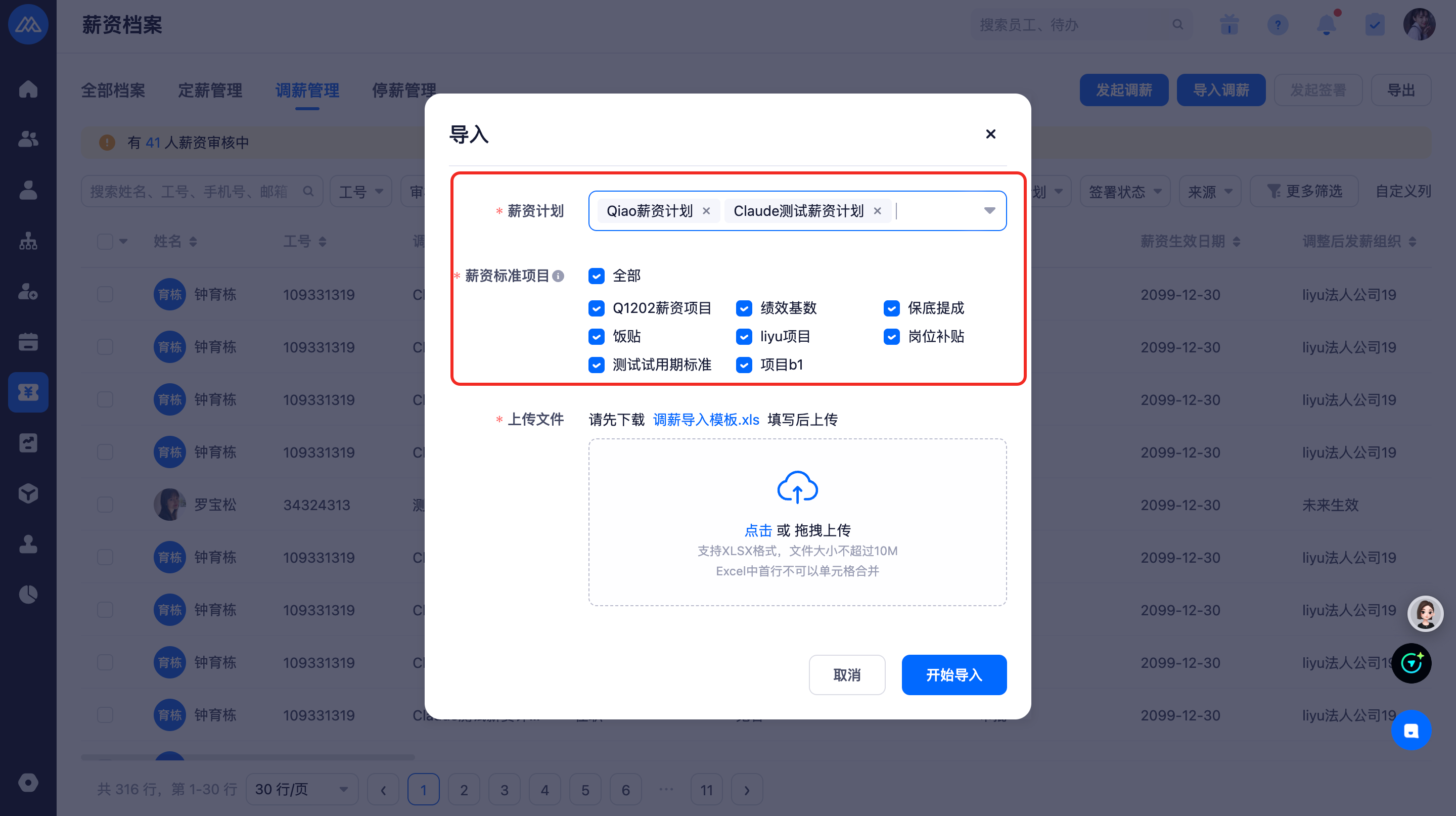
Task: Open the 30 行/页 page size dropdown
Action: point(301,789)
